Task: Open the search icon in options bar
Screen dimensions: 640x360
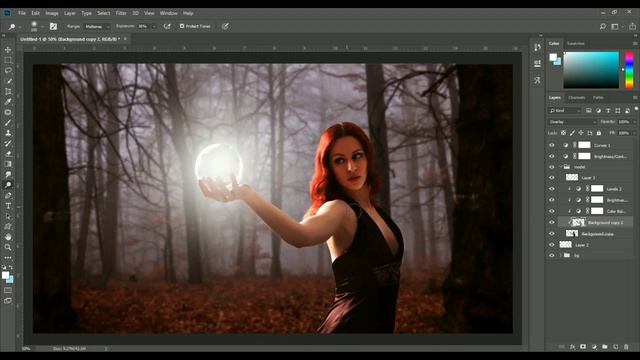Action: (602, 27)
